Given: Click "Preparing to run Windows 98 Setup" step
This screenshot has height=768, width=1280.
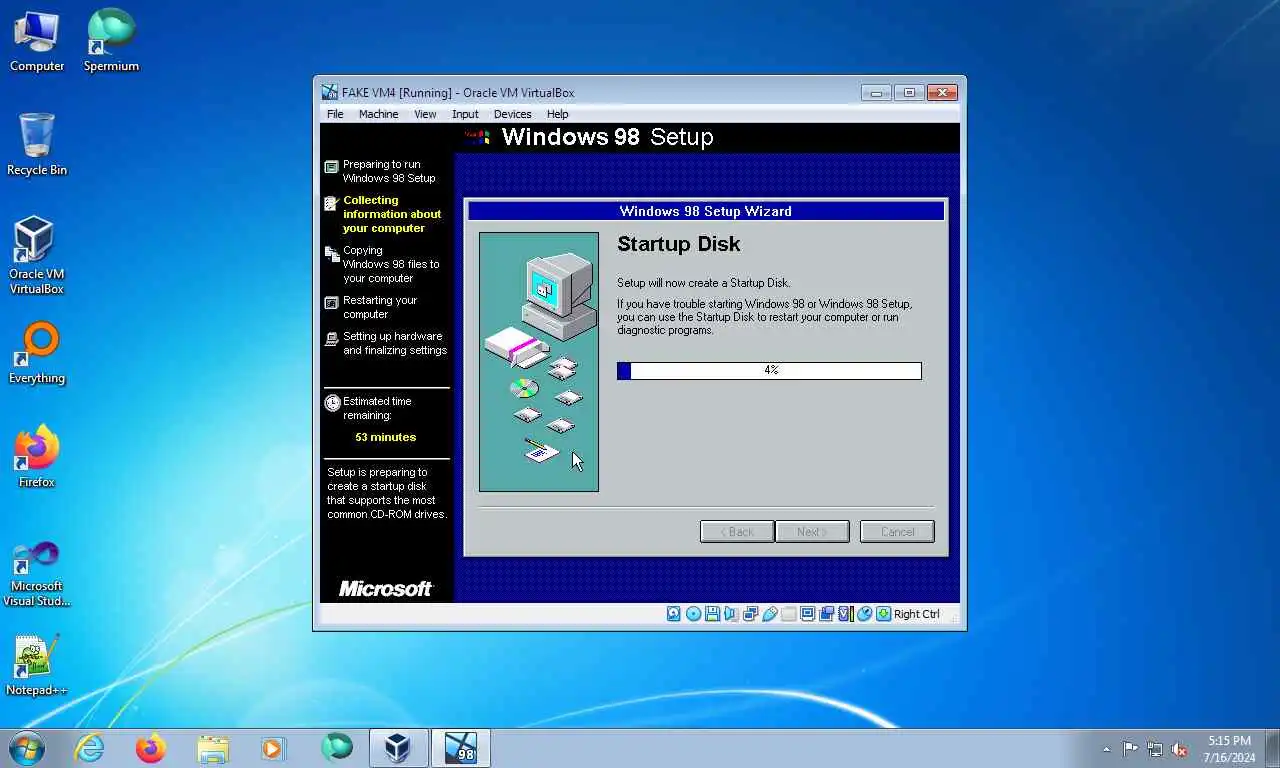Looking at the screenshot, I should tap(389, 171).
